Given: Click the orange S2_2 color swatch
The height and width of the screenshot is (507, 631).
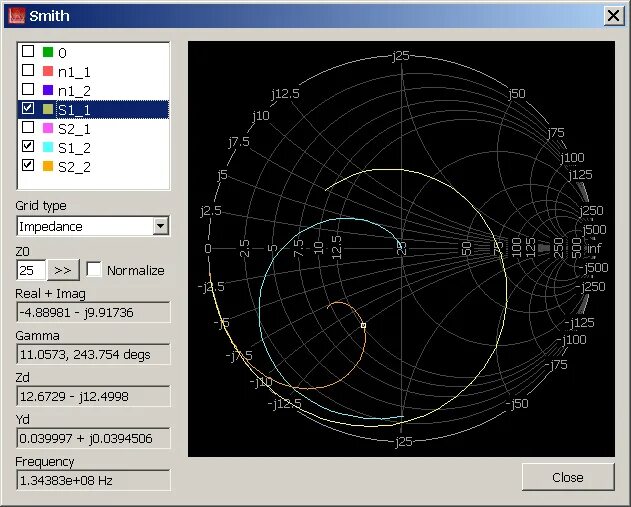Looking at the screenshot, I should pos(48,166).
